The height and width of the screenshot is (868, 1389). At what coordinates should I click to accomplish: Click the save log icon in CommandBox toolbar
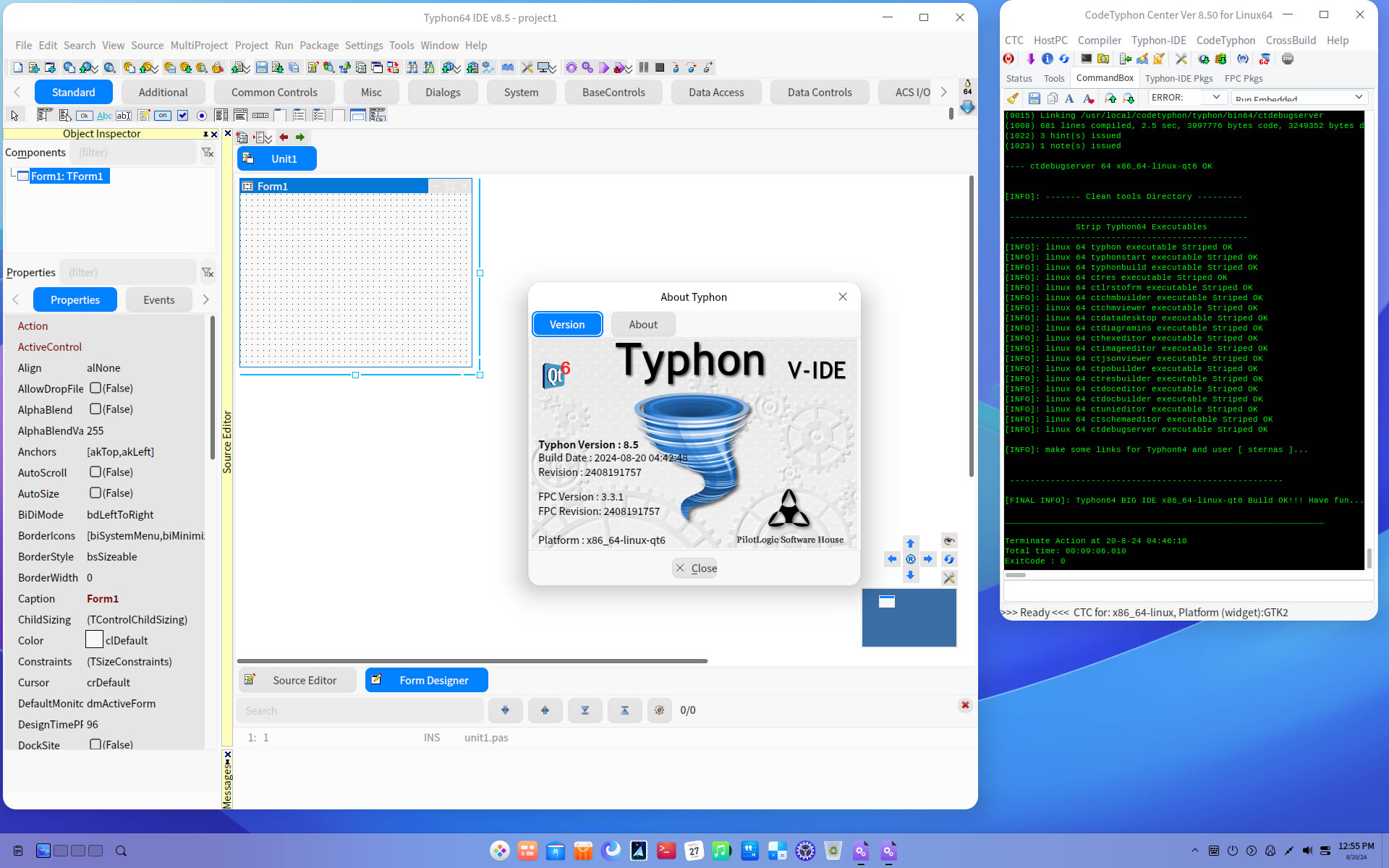coord(1034,98)
